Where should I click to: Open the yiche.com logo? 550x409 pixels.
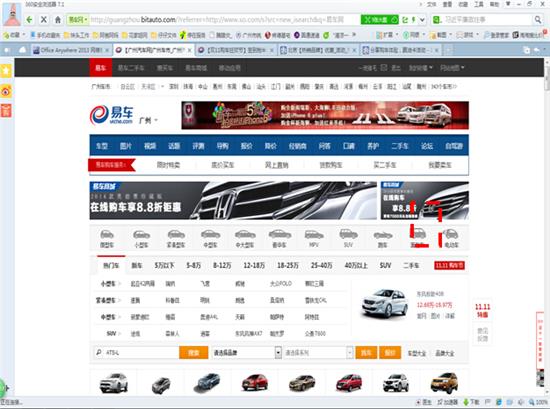(x=112, y=115)
